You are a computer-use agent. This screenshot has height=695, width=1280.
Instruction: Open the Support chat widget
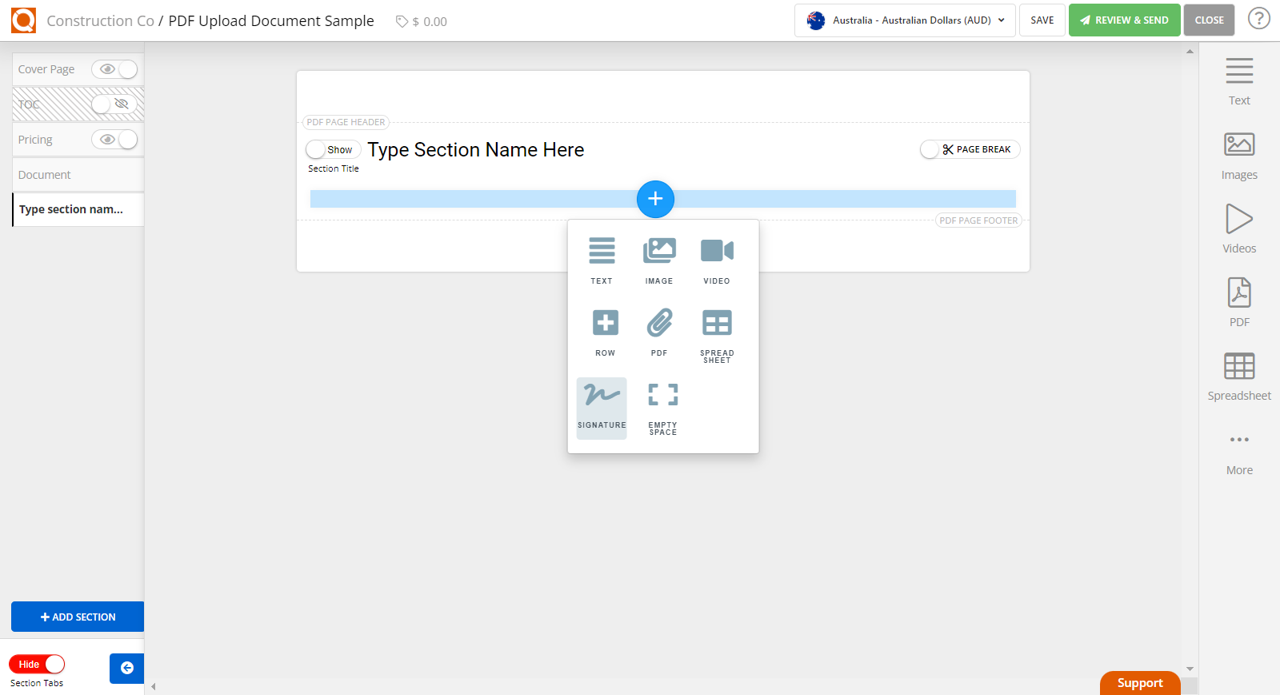pos(1139,682)
